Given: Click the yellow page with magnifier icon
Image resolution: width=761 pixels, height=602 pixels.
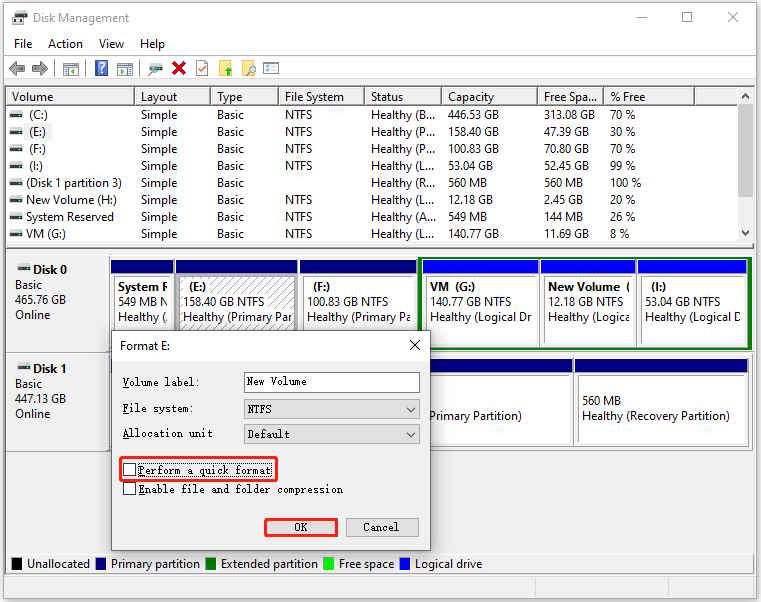Looking at the screenshot, I should coord(249,68).
